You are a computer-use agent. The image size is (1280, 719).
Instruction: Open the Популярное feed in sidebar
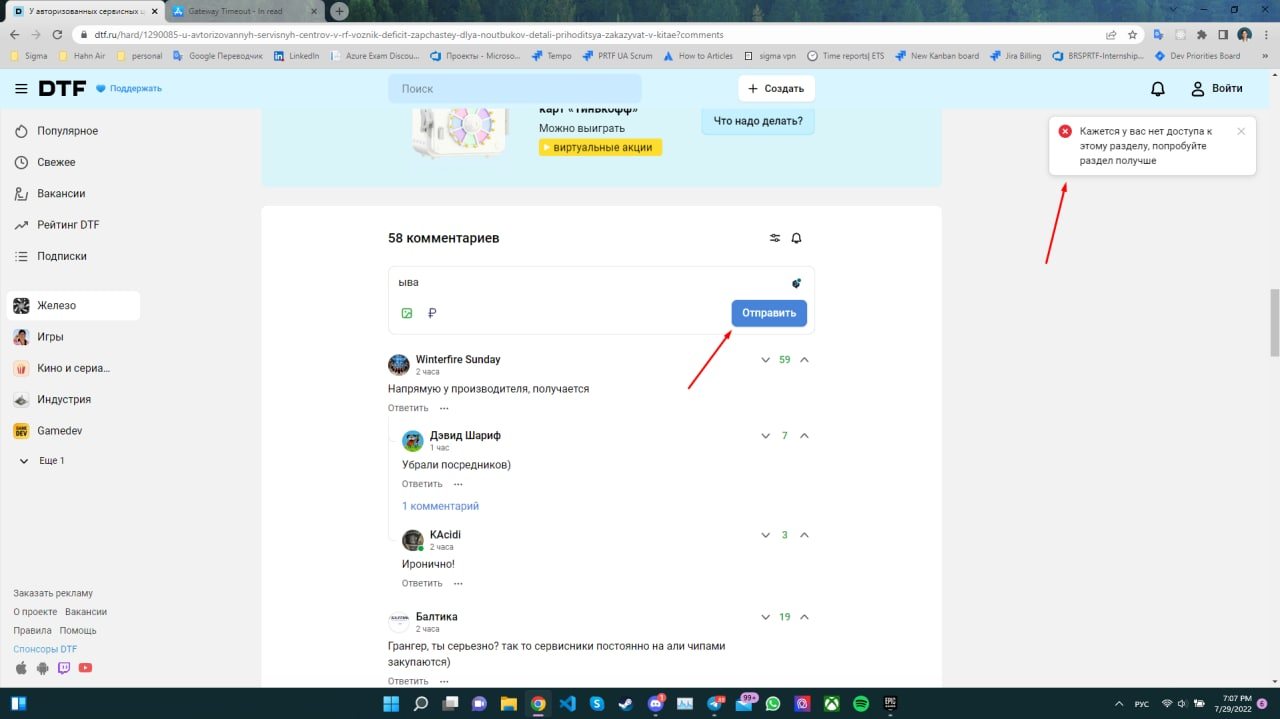(x=67, y=131)
